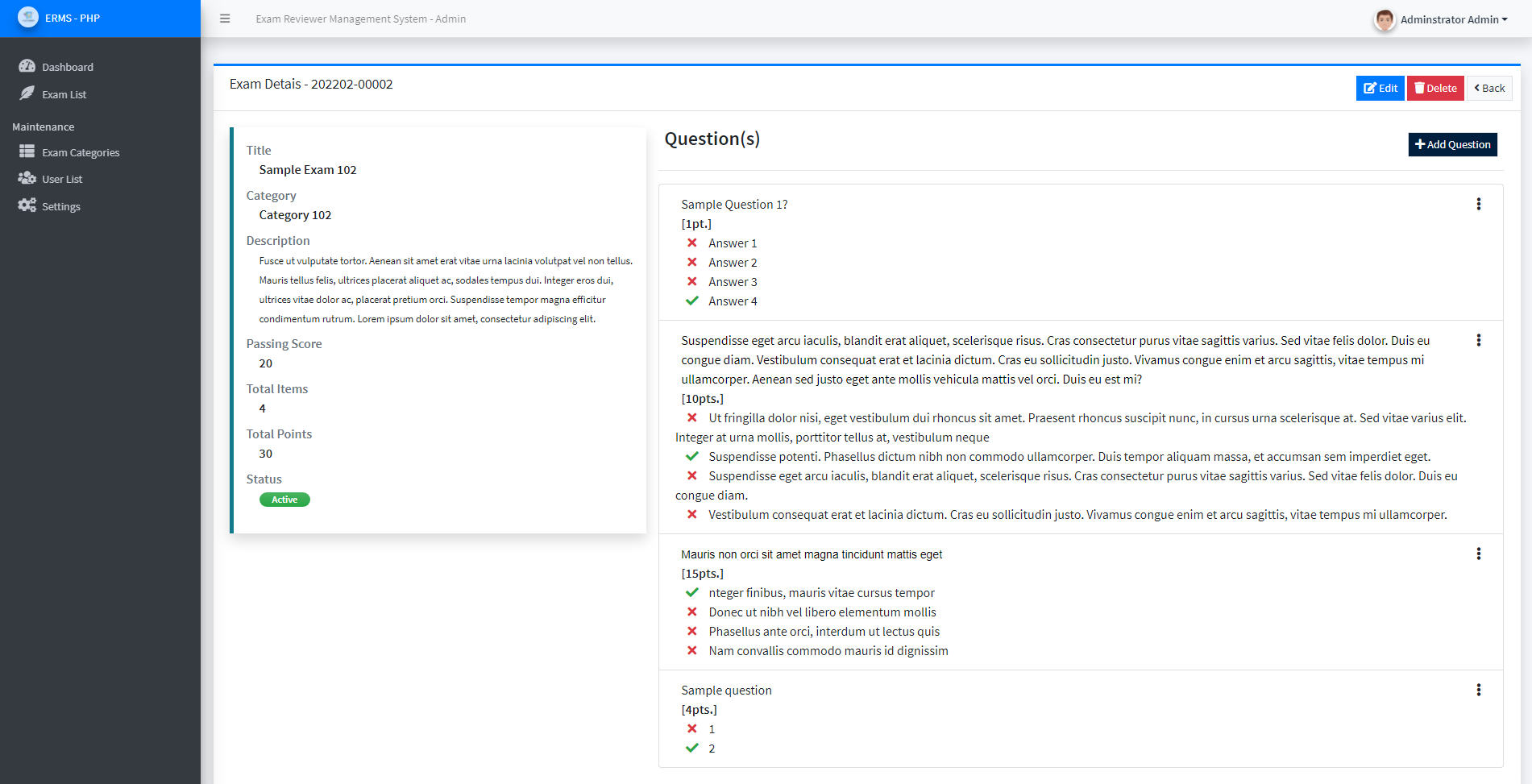Image resolution: width=1532 pixels, height=784 pixels.
Task: Click the Active status badge
Action: coord(284,500)
